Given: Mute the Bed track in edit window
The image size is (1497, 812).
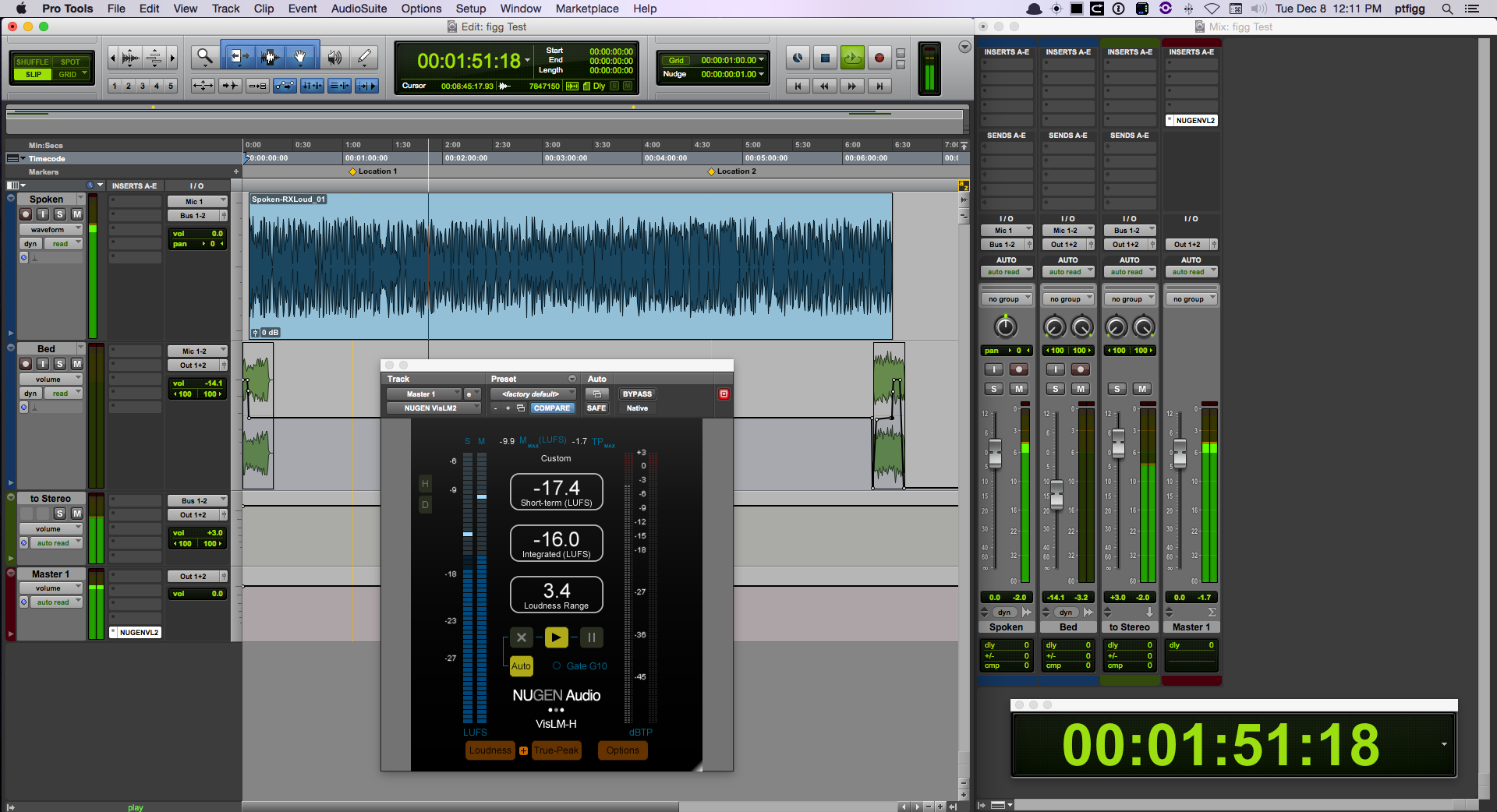Looking at the screenshot, I should pos(77,364).
